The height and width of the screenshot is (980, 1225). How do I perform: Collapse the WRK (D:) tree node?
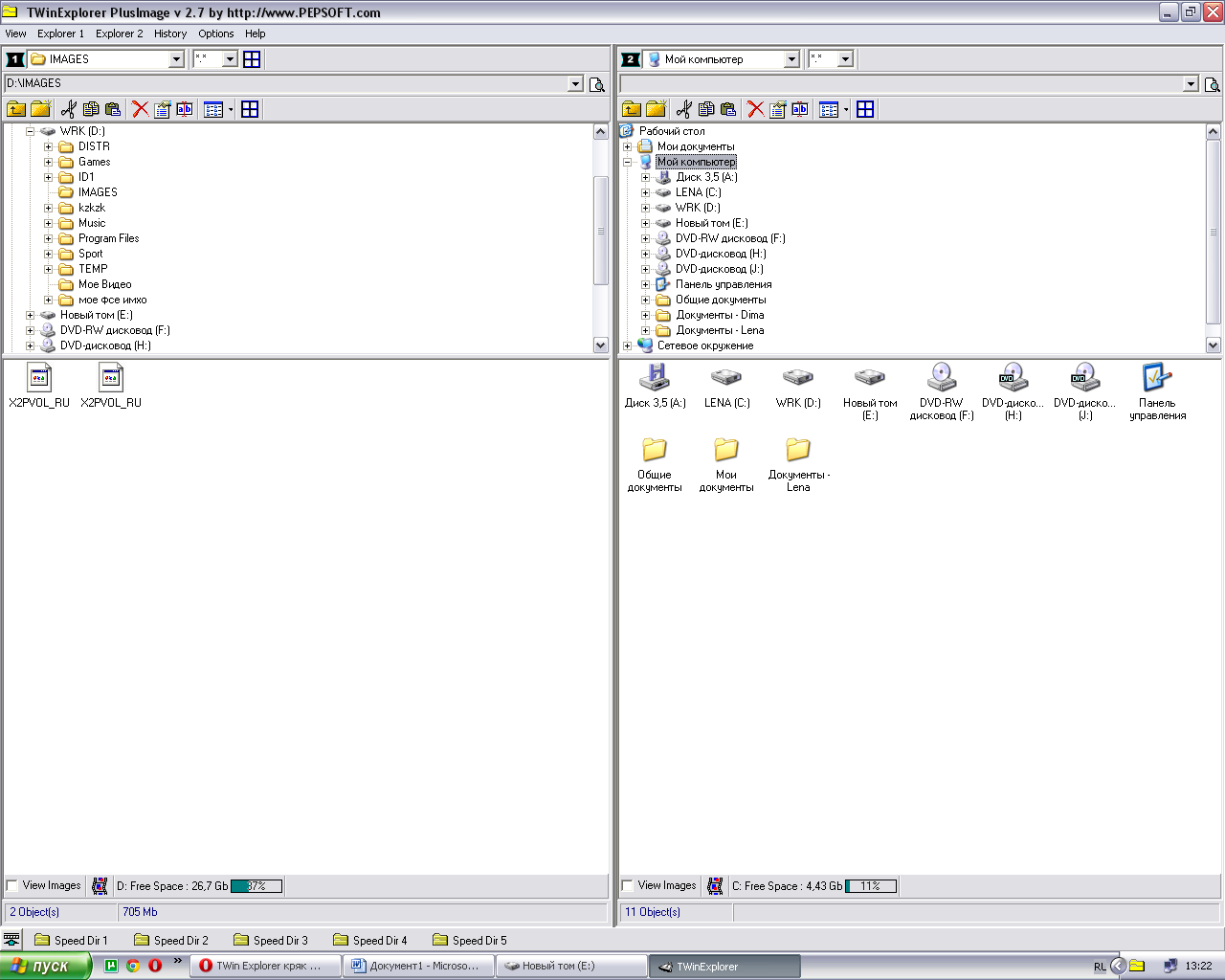(x=30, y=131)
